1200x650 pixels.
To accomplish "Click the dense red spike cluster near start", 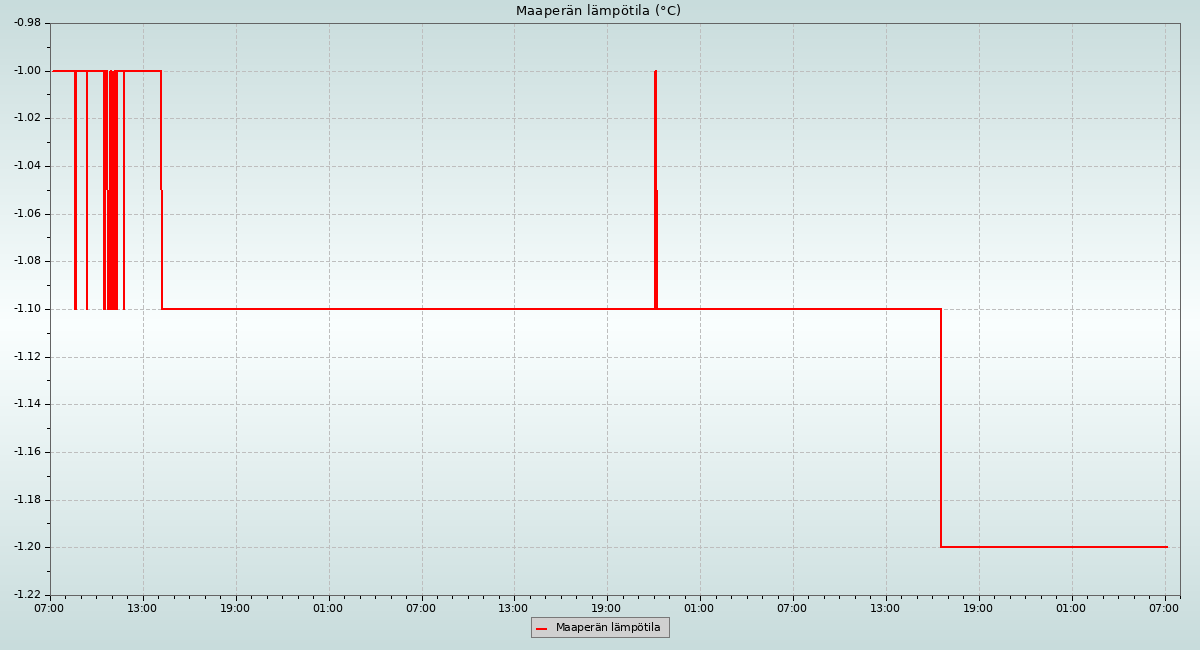I will (x=111, y=190).
